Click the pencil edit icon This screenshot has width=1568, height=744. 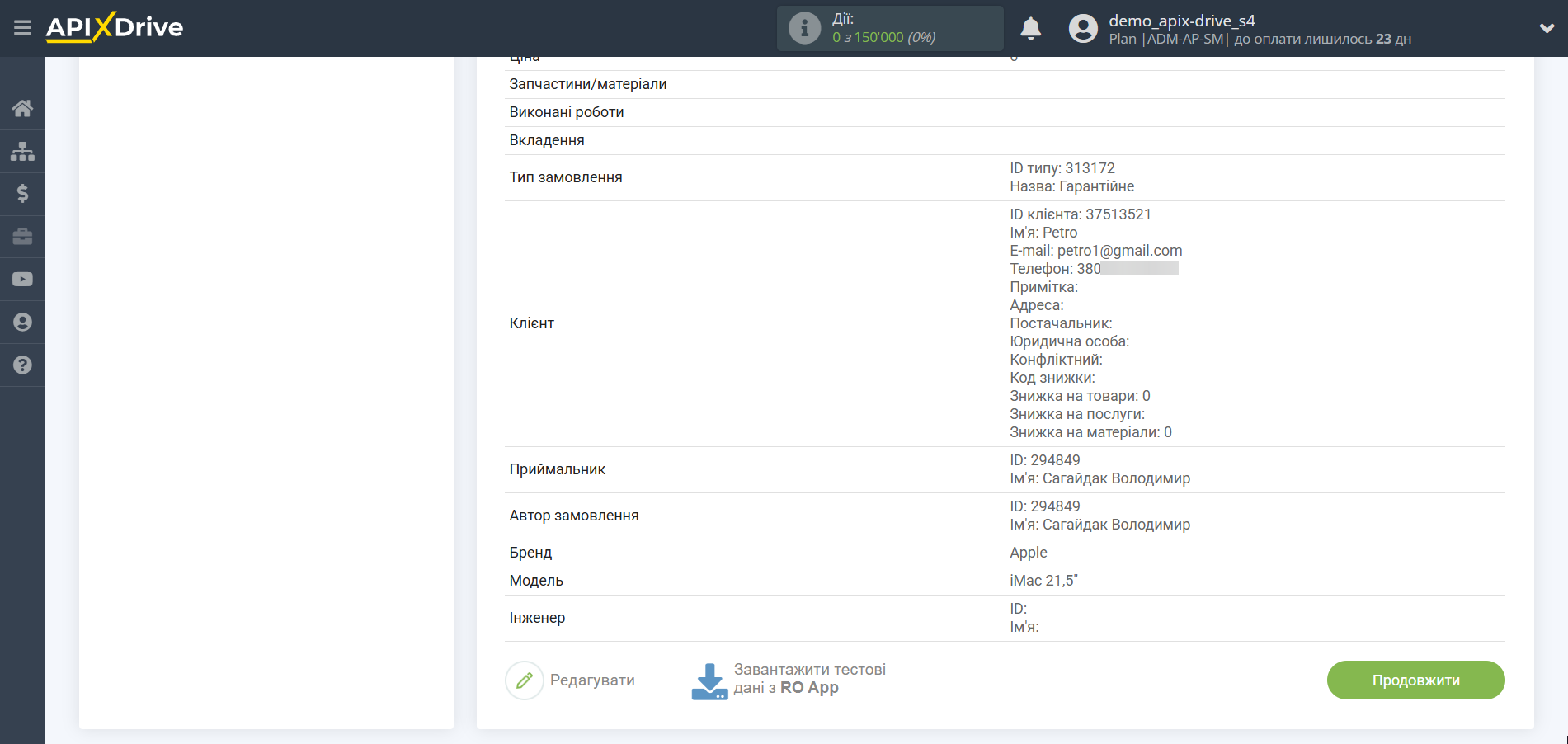click(524, 680)
